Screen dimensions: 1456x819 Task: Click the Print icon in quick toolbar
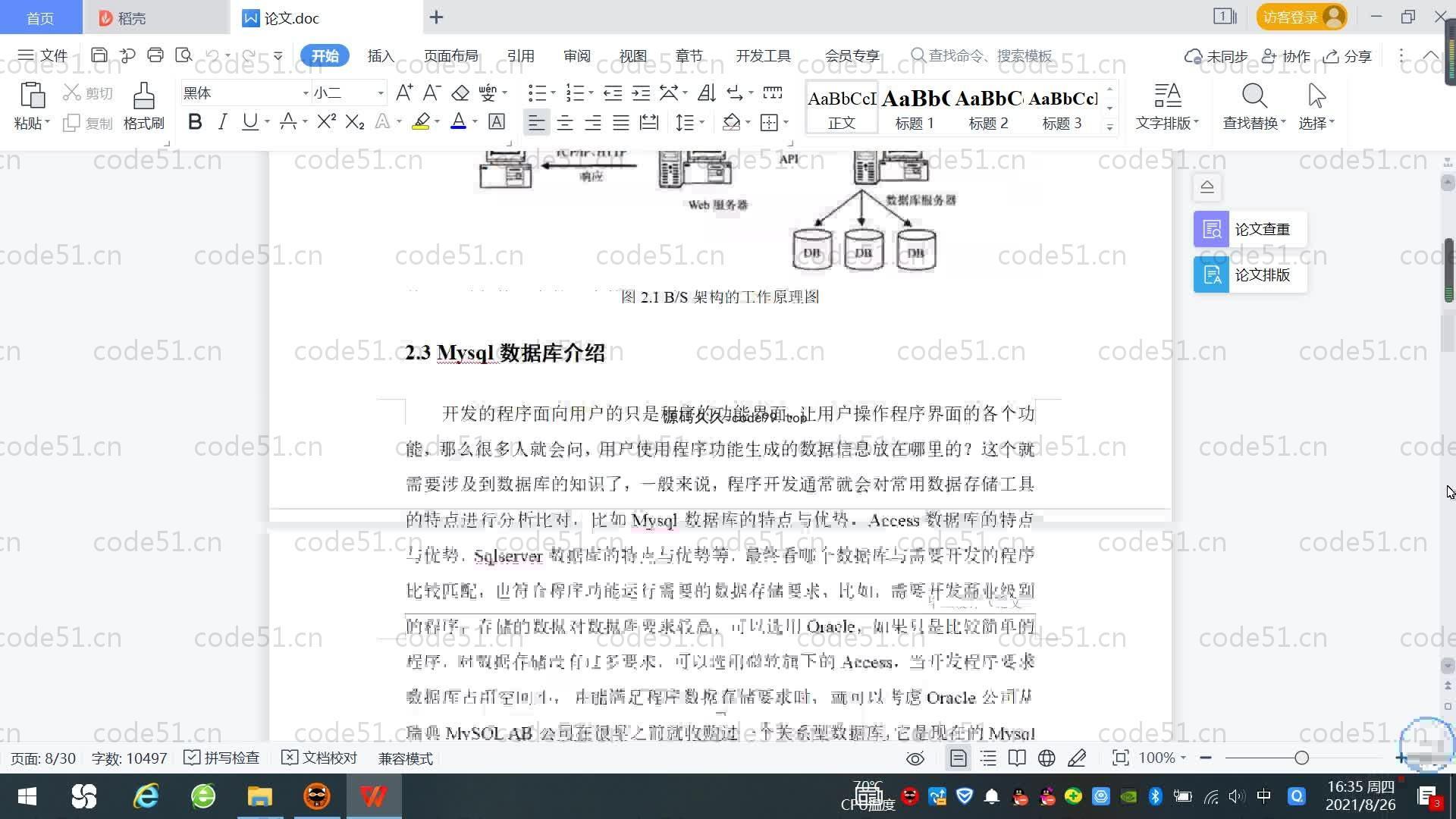click(x=155, y=55)
